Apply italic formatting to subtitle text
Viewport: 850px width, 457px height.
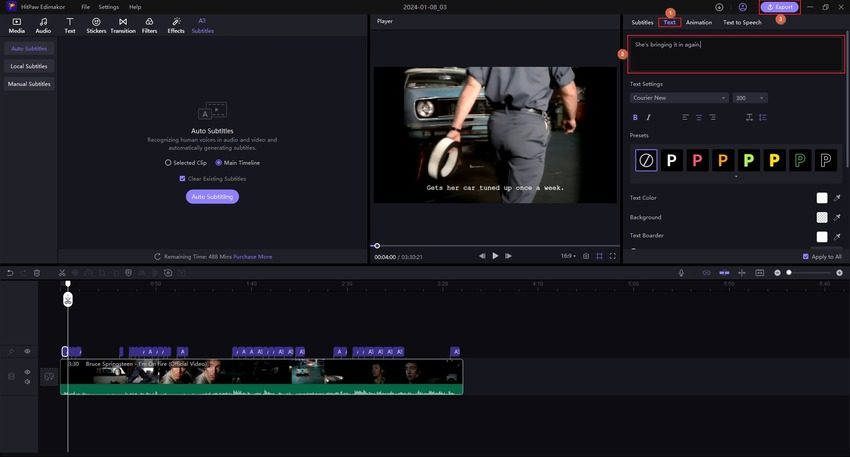tap(648, 117)
